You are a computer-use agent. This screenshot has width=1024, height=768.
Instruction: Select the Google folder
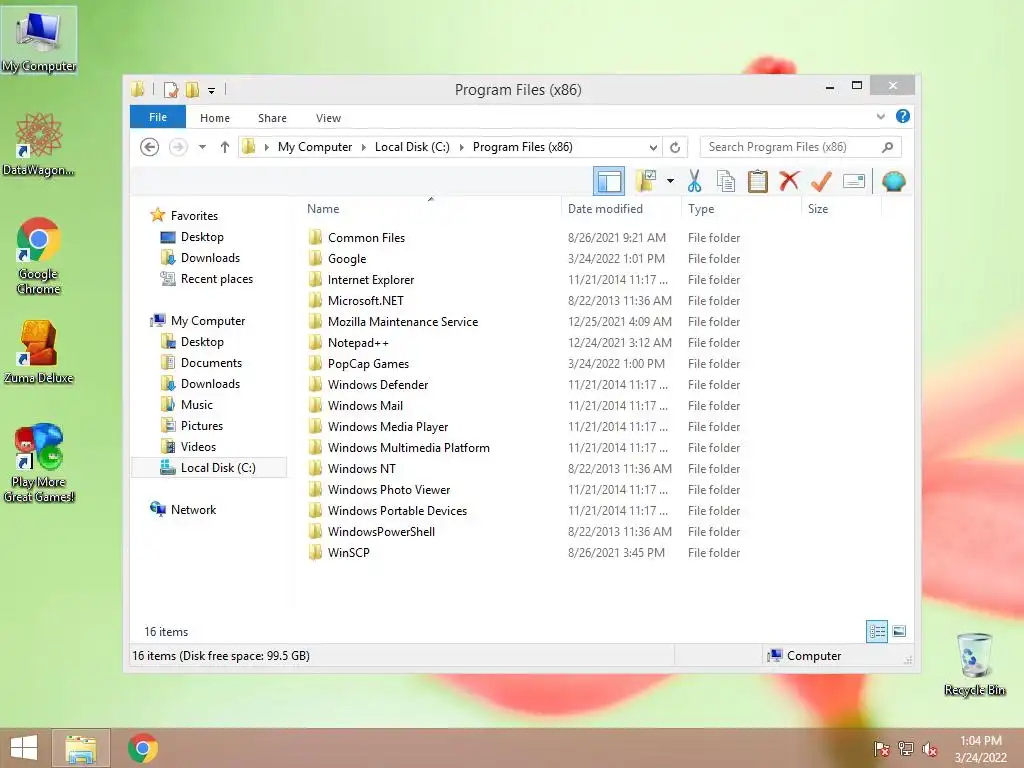[x=347, y=259]
